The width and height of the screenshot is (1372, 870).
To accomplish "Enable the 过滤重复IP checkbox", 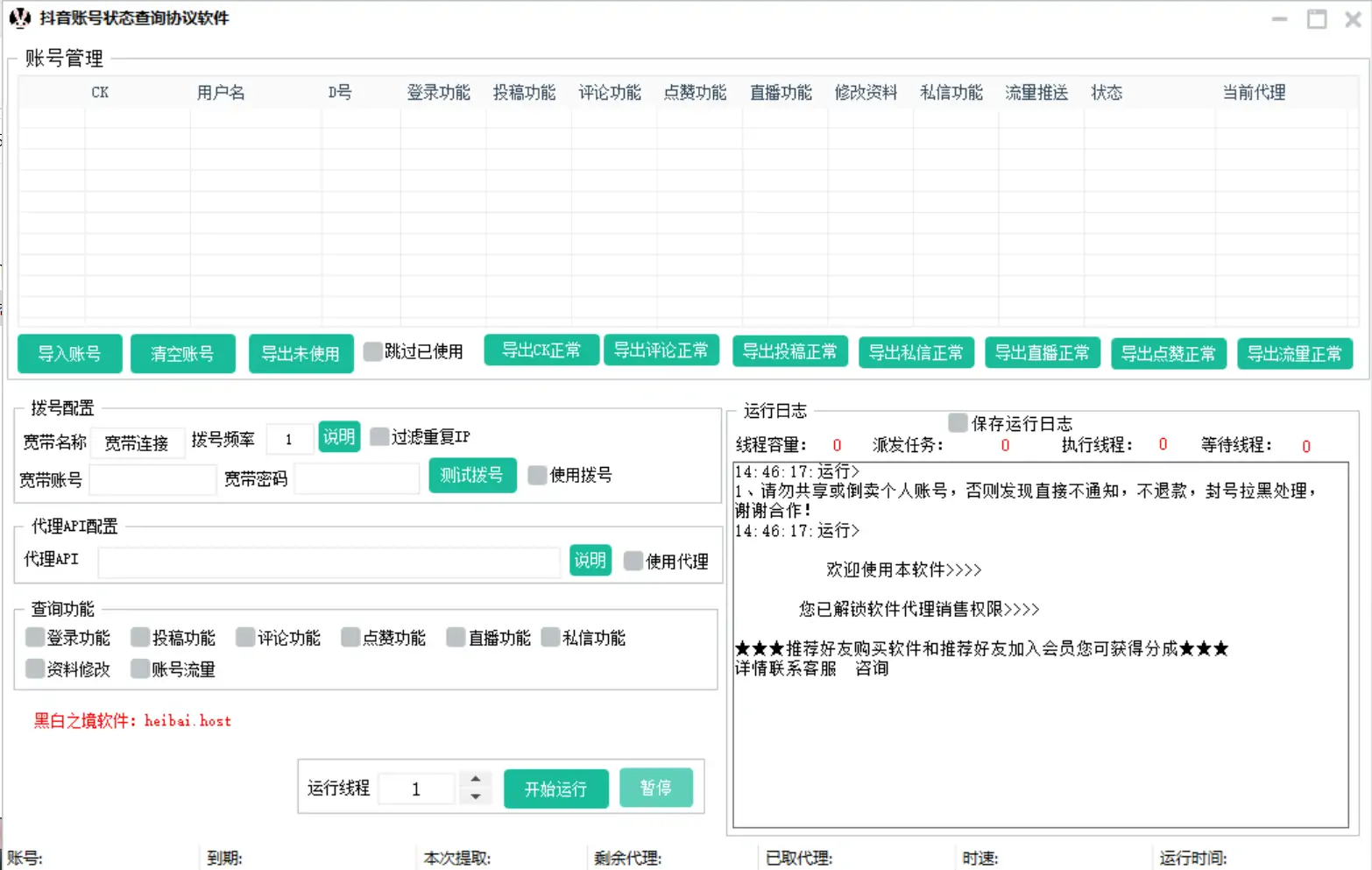I will click(379, 436).
